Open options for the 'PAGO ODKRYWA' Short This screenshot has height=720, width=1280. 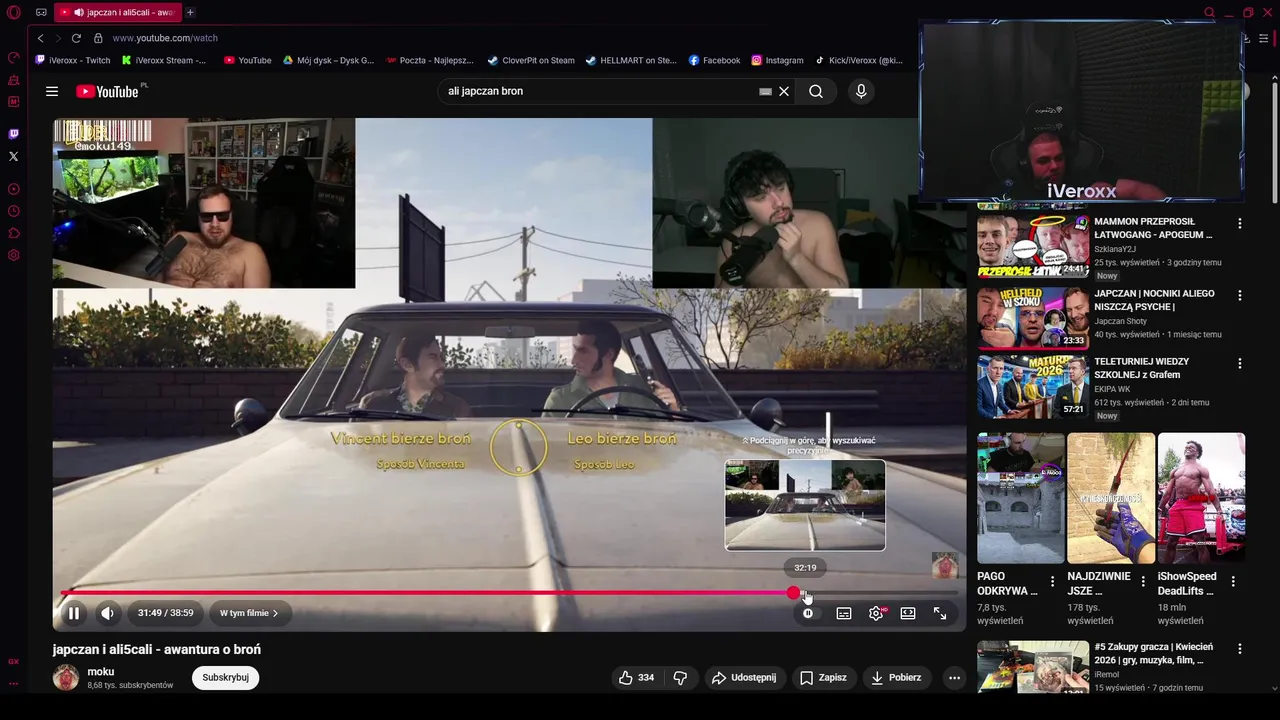[x=1052, y=581]
